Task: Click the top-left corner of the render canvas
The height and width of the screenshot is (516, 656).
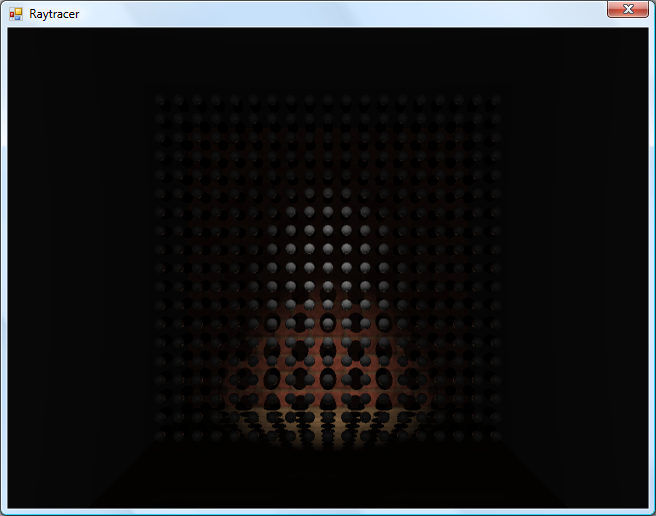Action: coord(10,30)
